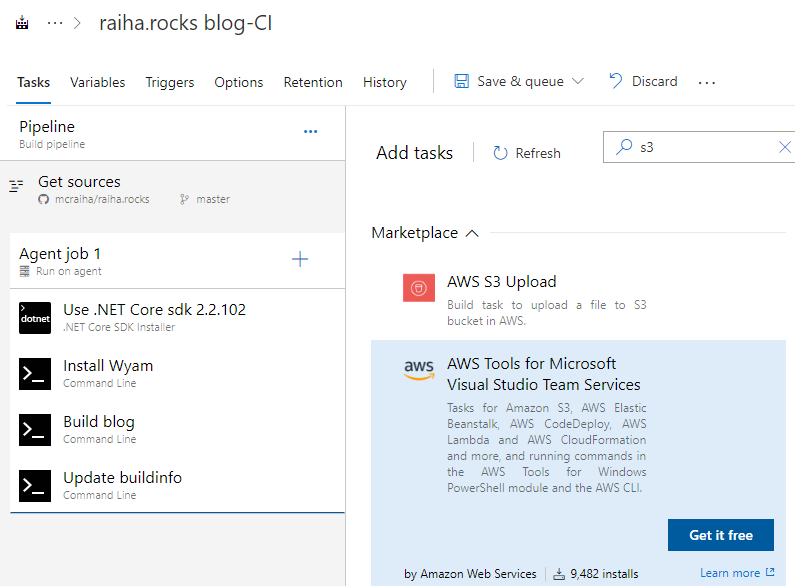Clear the s3 search text
Image resolution: width=795 pixels, height=586 pixels.
click(x=784, y=147)
